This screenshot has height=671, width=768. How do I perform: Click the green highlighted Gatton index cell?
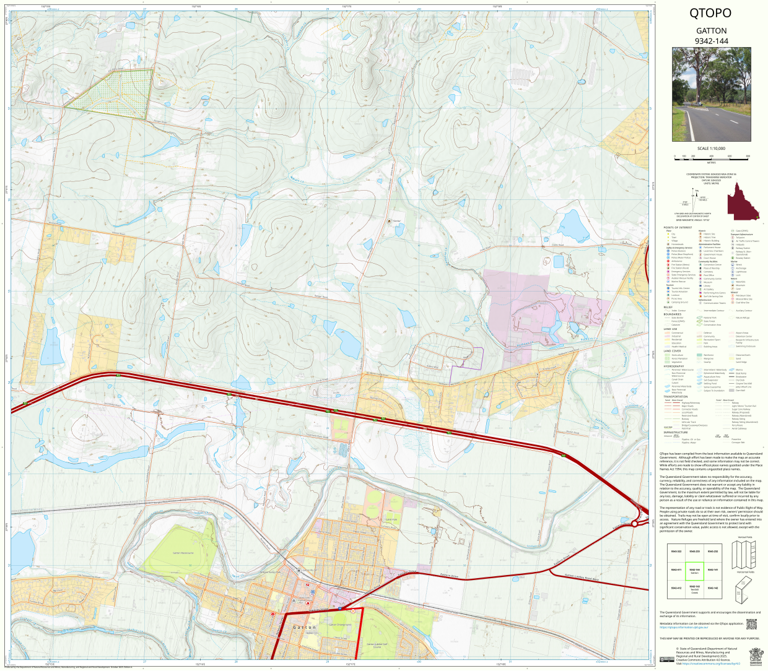(694, 571)
